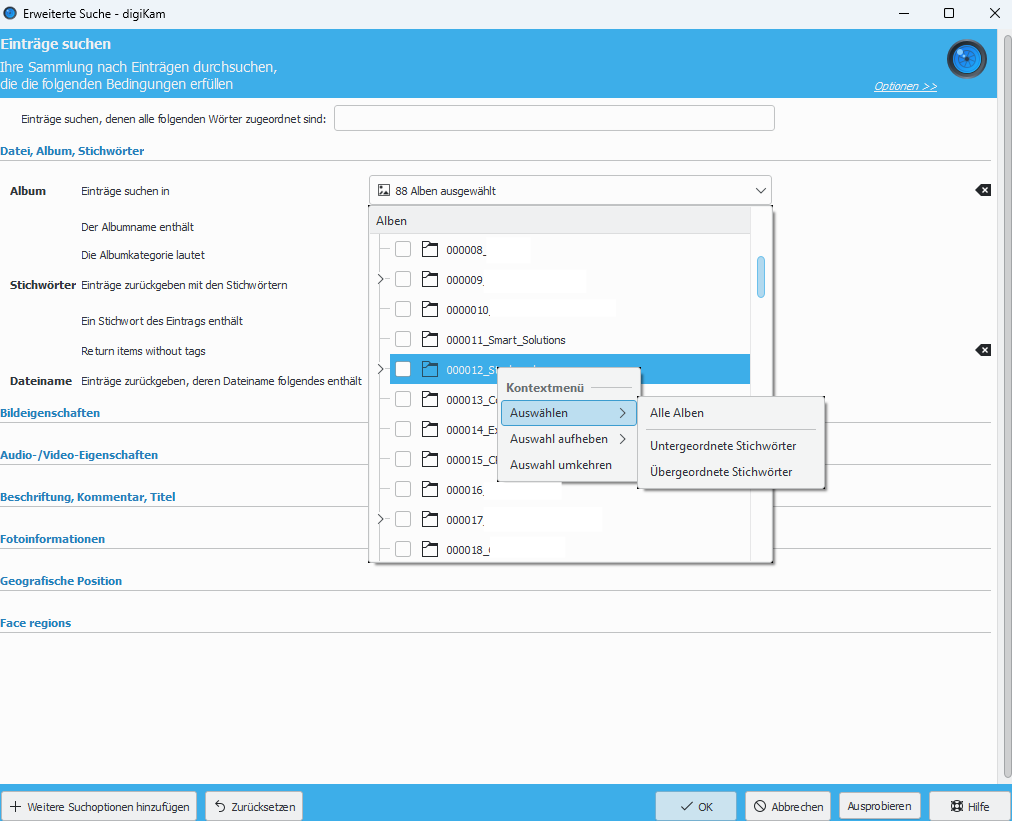Click the album list vertical scrollbar handle
Screen dimensions: 1012x821
(761, 277)
